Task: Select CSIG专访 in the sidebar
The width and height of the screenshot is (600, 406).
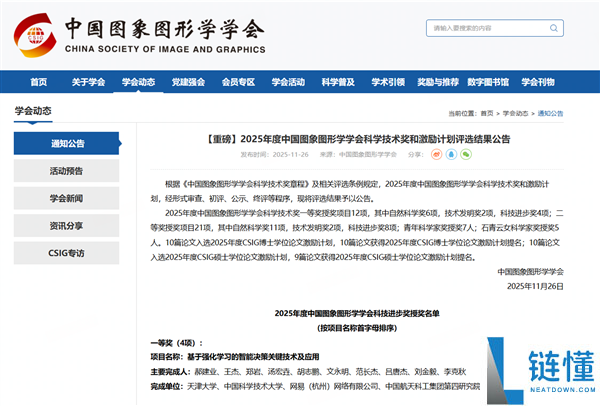Action: (67, 253)
